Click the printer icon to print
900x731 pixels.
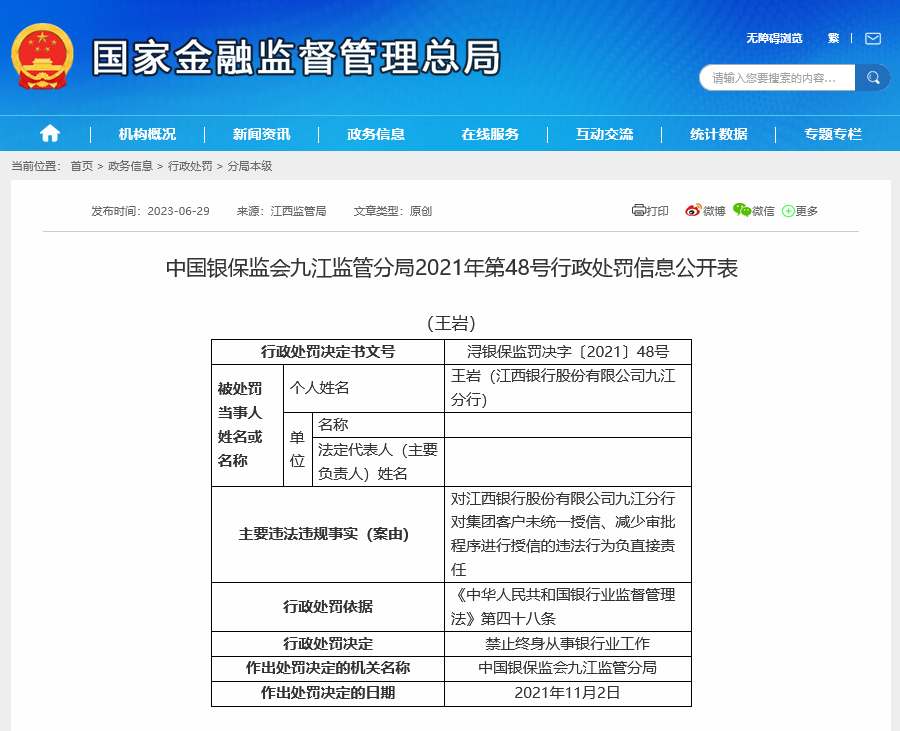[639, 210]
